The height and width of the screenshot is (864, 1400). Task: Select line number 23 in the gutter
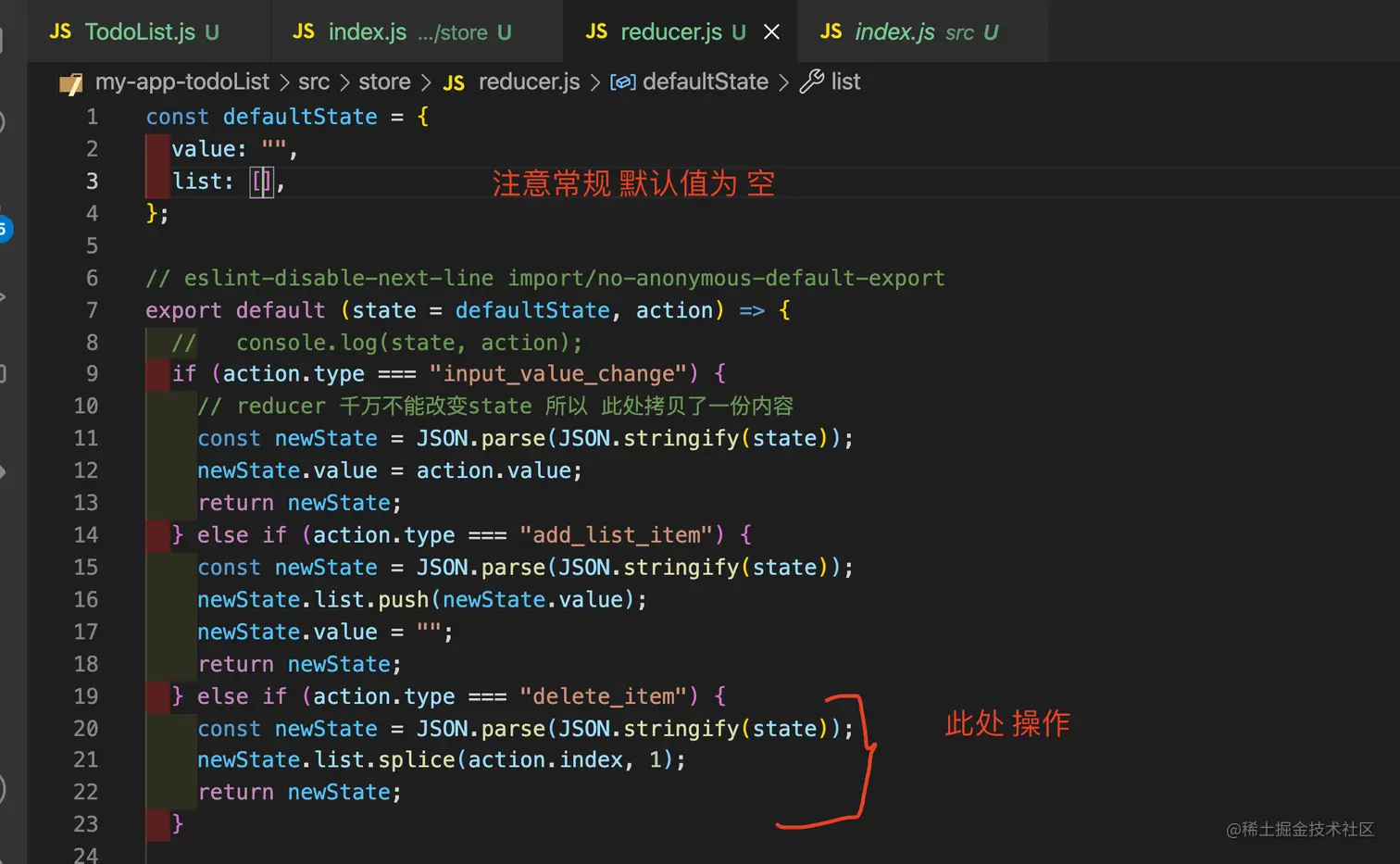[x=86, y=824]
